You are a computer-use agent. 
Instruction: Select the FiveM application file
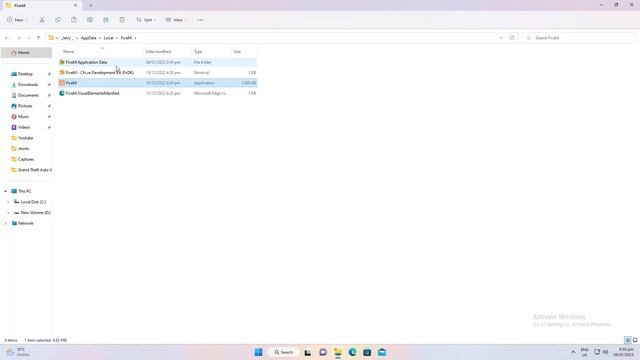(x=158, y=83)
